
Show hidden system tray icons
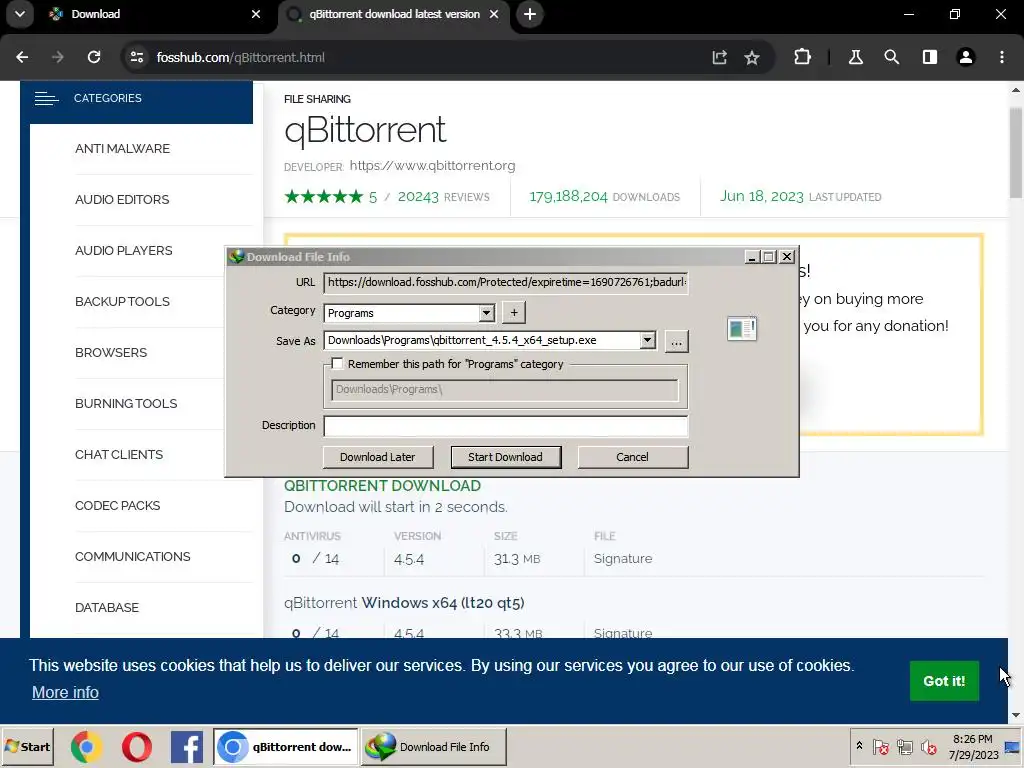[x=859, y=745]
